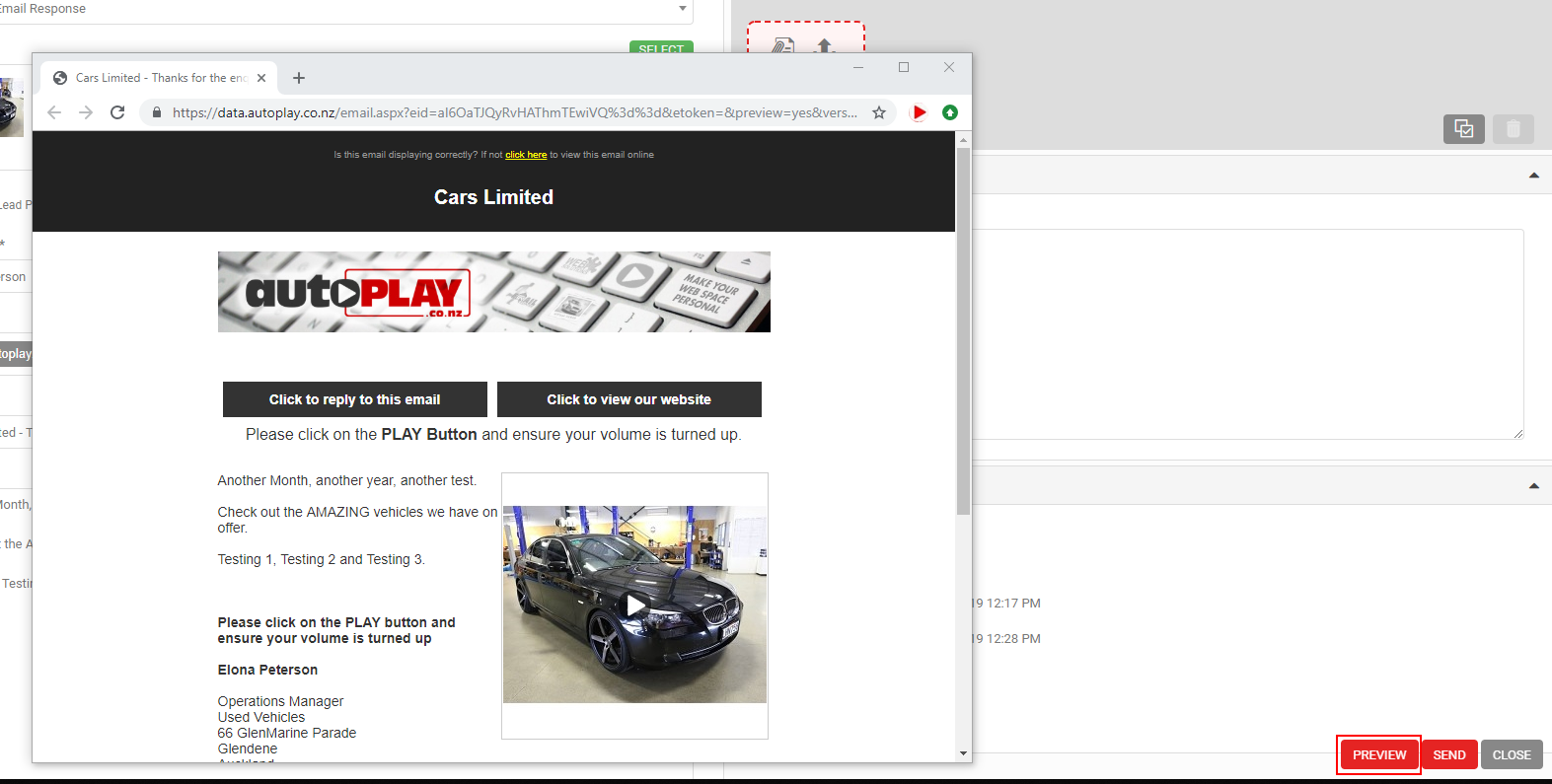Open the green arrow extension icon
Screen dimensions: 1552x784
[x=950, y=112]
